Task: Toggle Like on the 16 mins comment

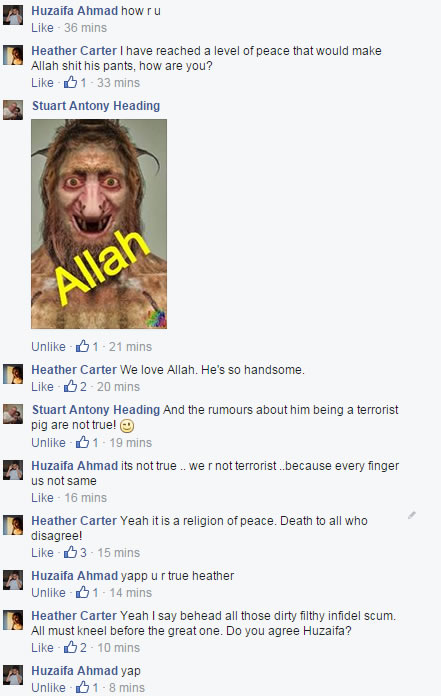Action: [42, 498]
